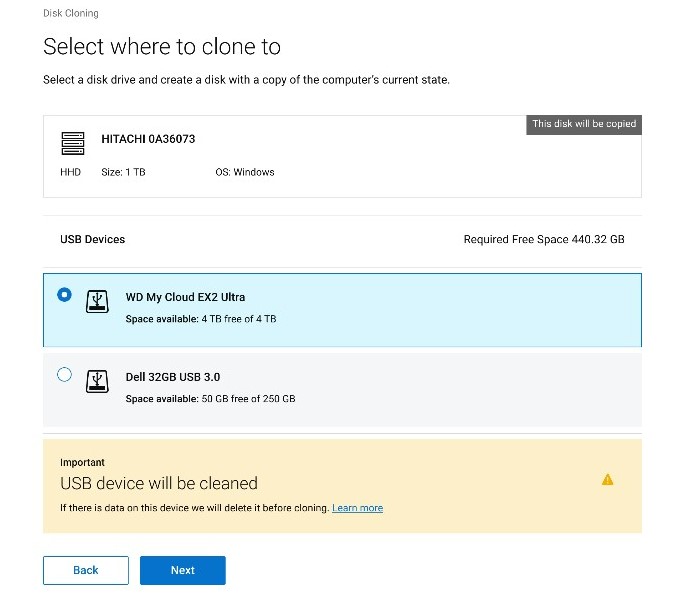Click the 'This disk will be copied' badge

(584, 124)
